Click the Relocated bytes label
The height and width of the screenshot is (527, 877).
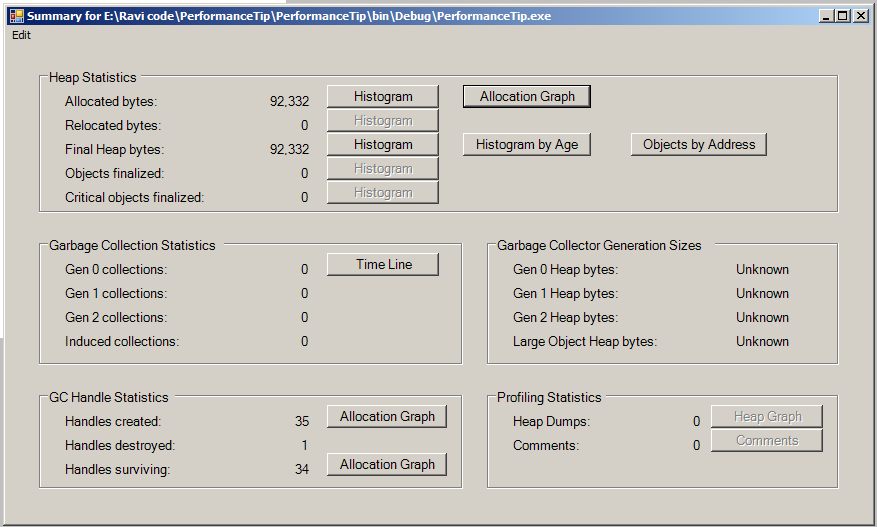[x=113, y=125]
